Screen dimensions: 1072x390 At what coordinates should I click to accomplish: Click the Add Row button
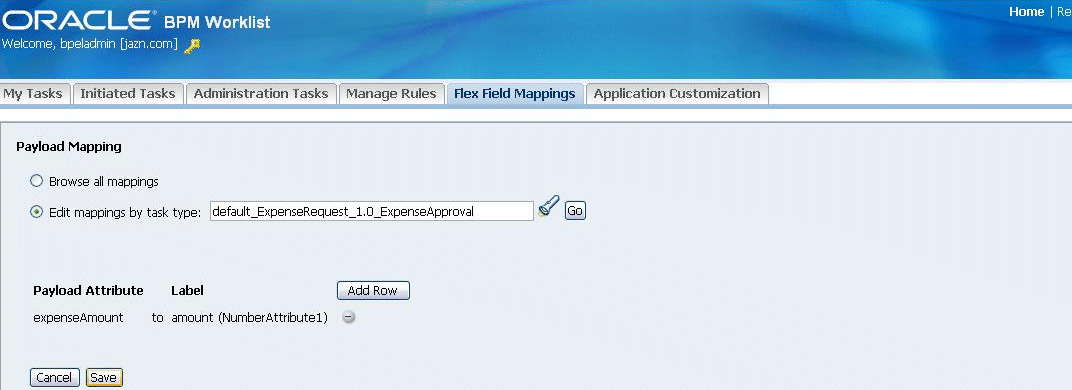[x=373, y=290]
